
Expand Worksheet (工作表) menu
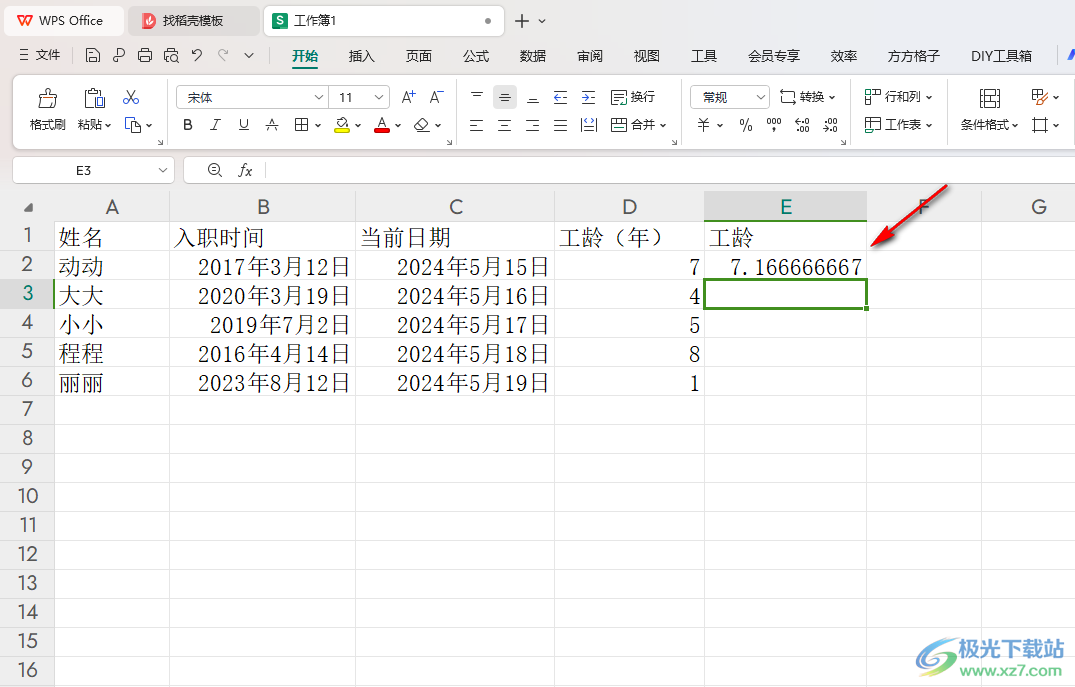coord(898,125)
